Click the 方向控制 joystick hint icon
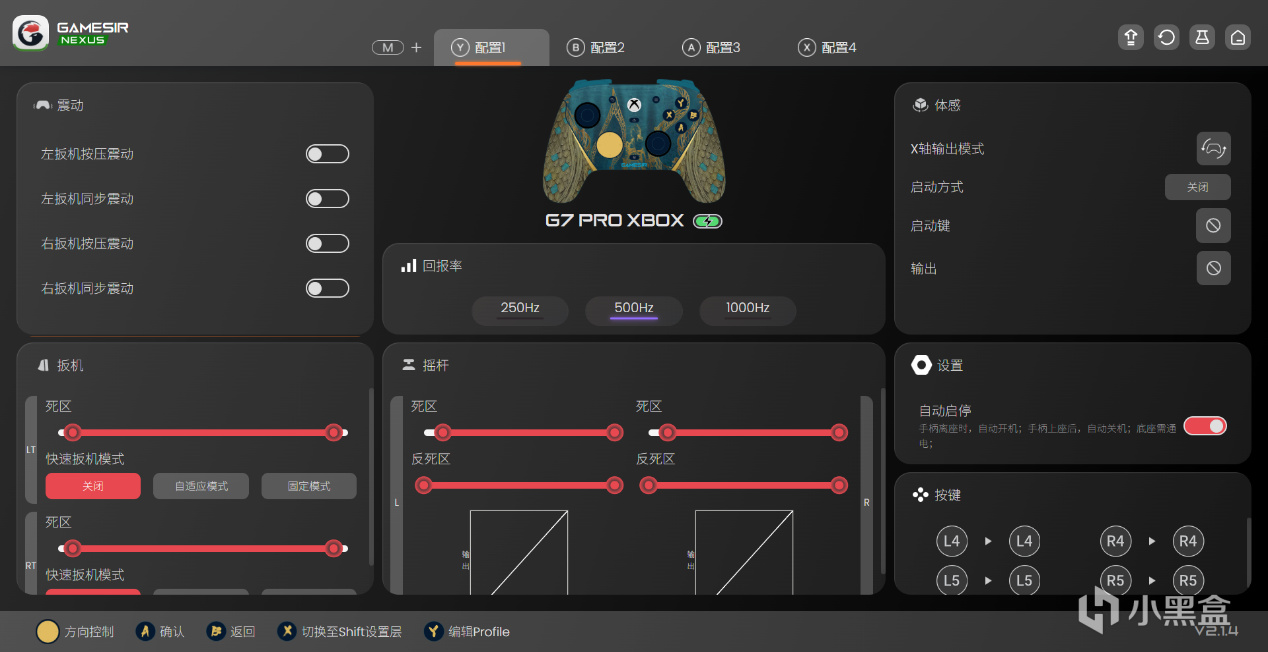 point(47,631)
